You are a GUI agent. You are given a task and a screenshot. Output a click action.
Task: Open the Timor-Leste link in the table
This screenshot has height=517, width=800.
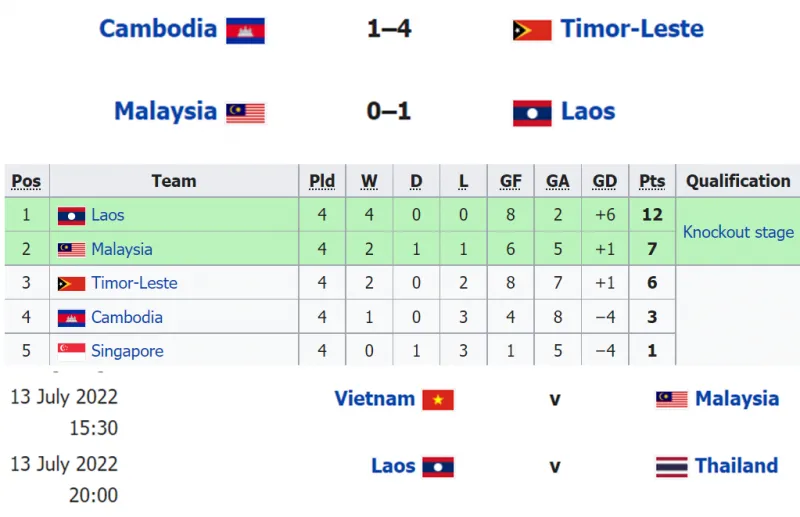(x=134, y=283)
